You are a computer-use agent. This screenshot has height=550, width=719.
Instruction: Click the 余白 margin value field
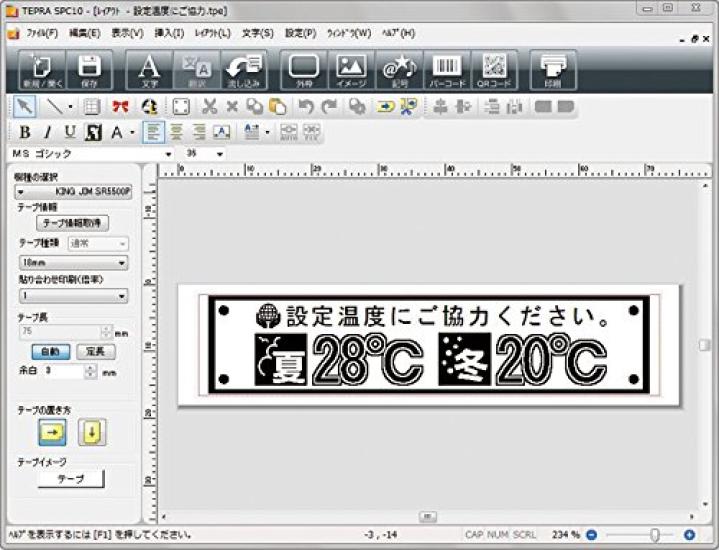tap(61, 371)
